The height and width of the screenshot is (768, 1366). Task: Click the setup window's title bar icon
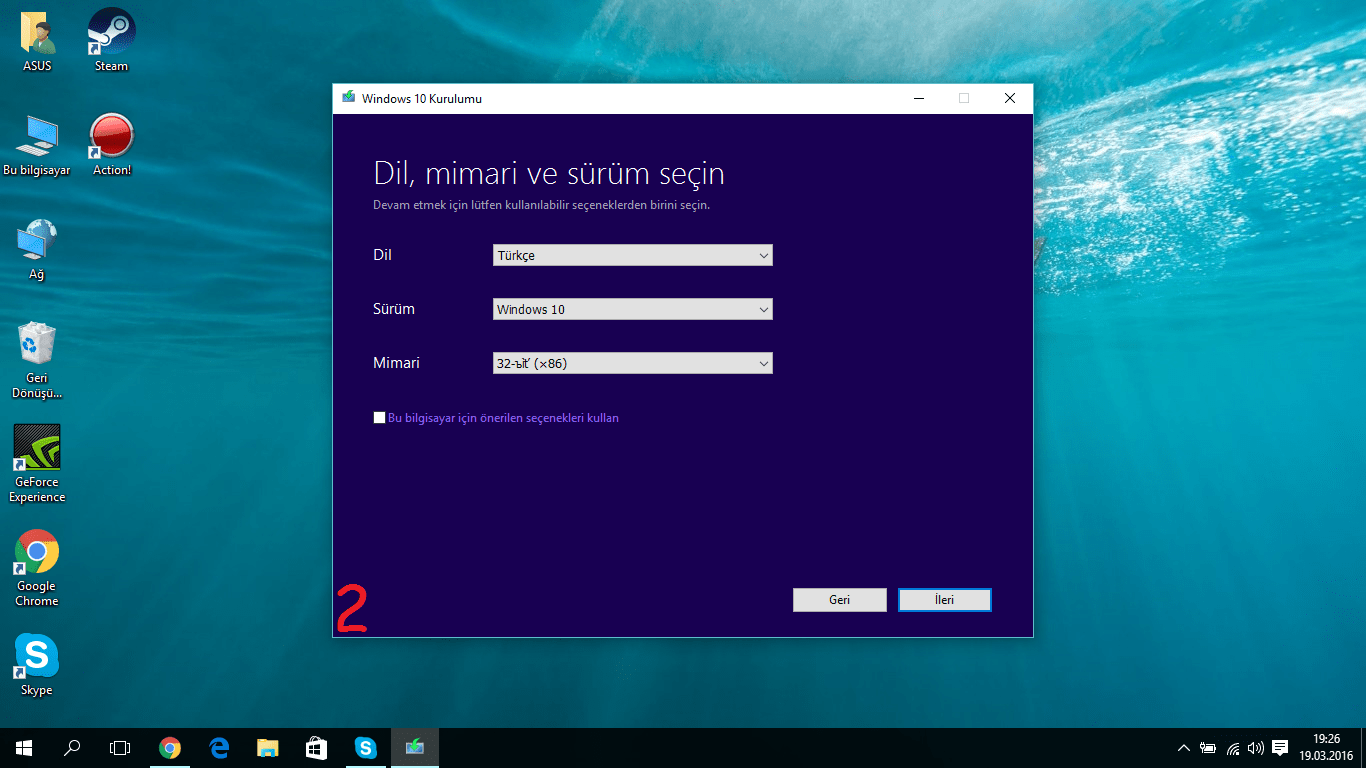pyautogui.click(x=349, y=98)
